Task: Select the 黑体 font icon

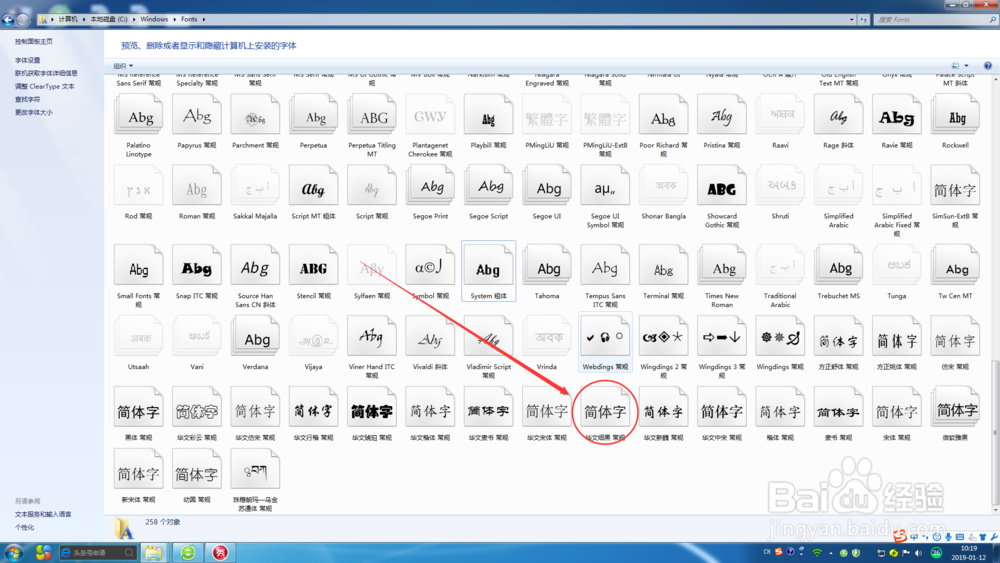Action: pos(139,408)
